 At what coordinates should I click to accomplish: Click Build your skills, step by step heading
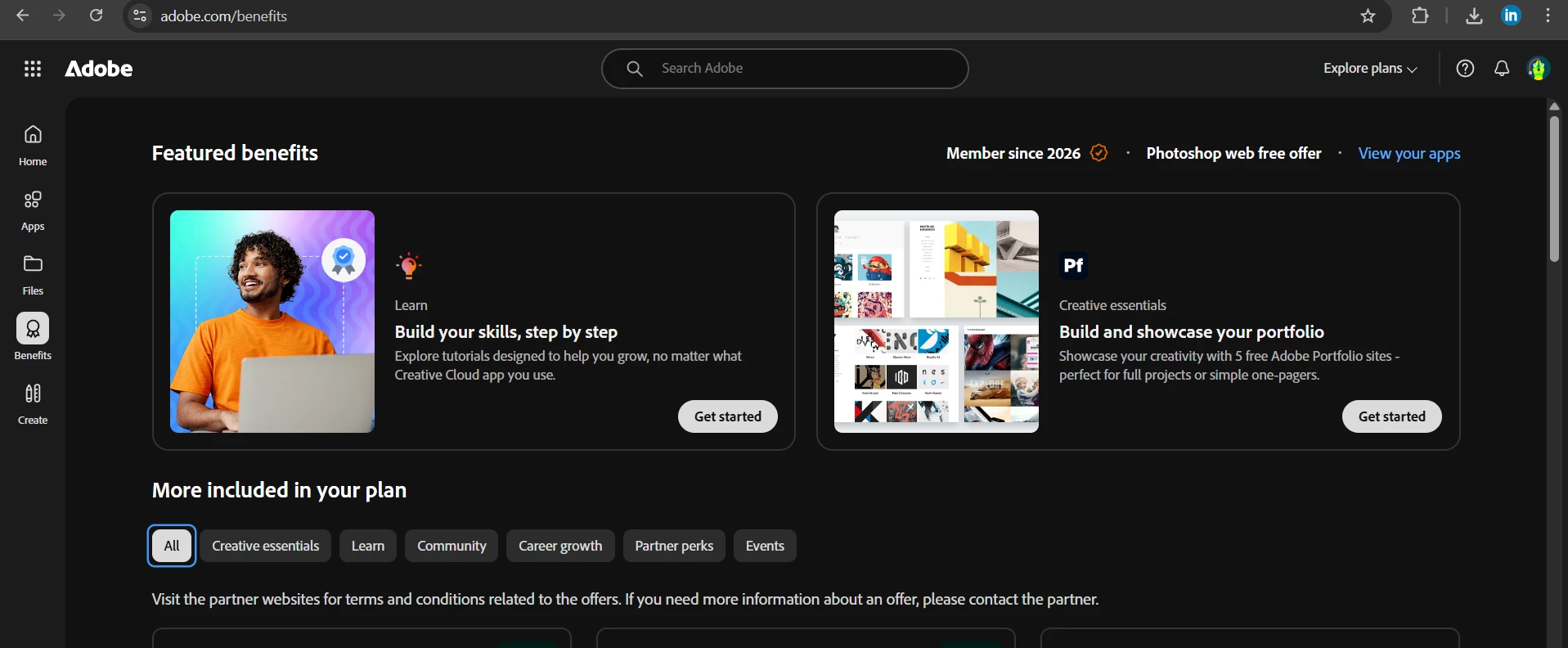coord(506,331)
